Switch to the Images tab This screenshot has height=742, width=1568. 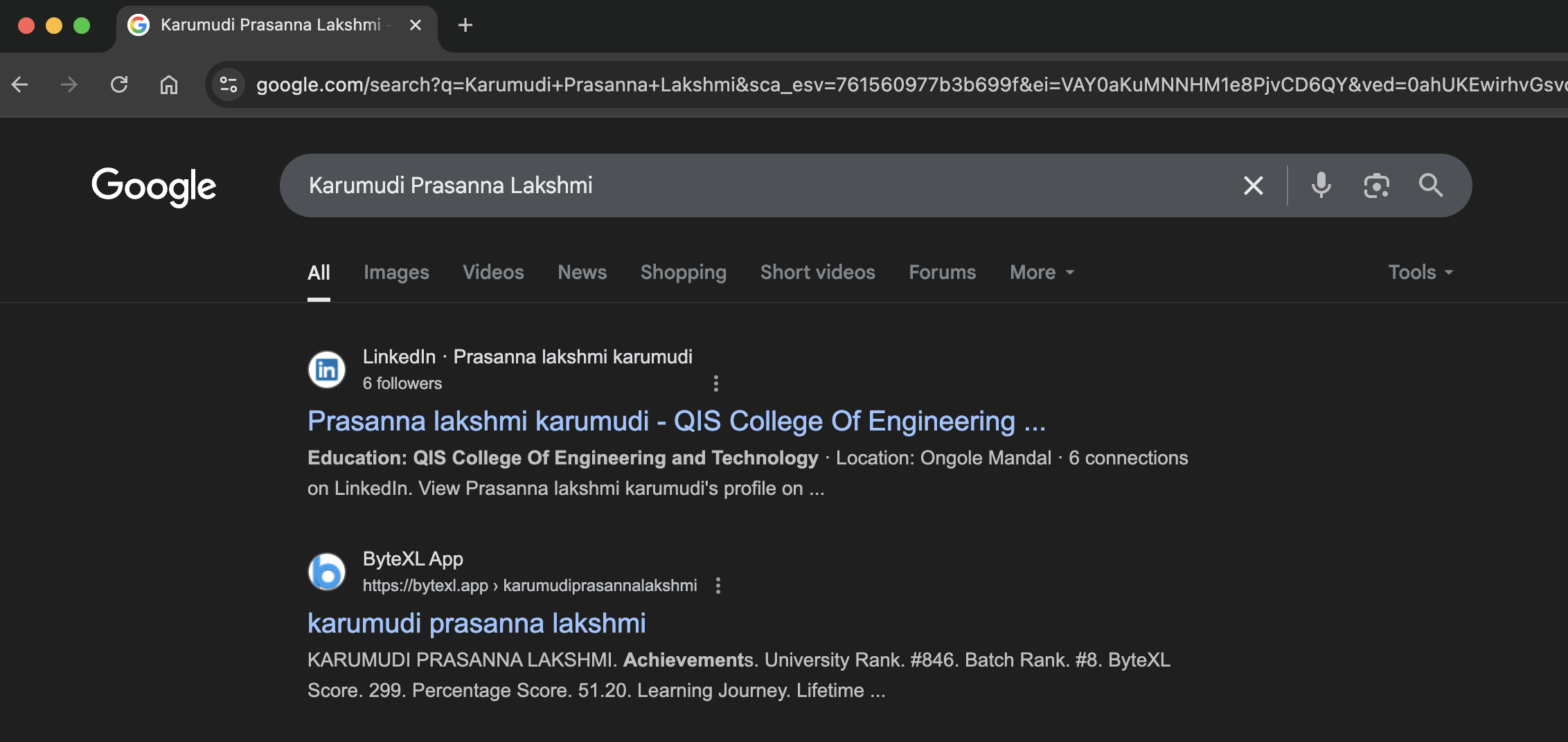click(396, 273)
